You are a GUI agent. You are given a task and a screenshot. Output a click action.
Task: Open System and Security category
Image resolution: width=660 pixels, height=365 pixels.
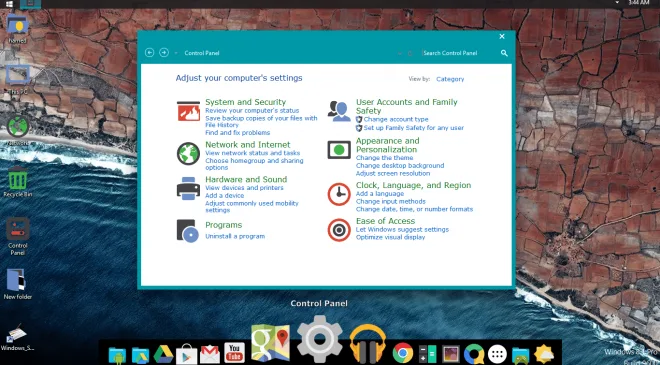pos(245,102)
